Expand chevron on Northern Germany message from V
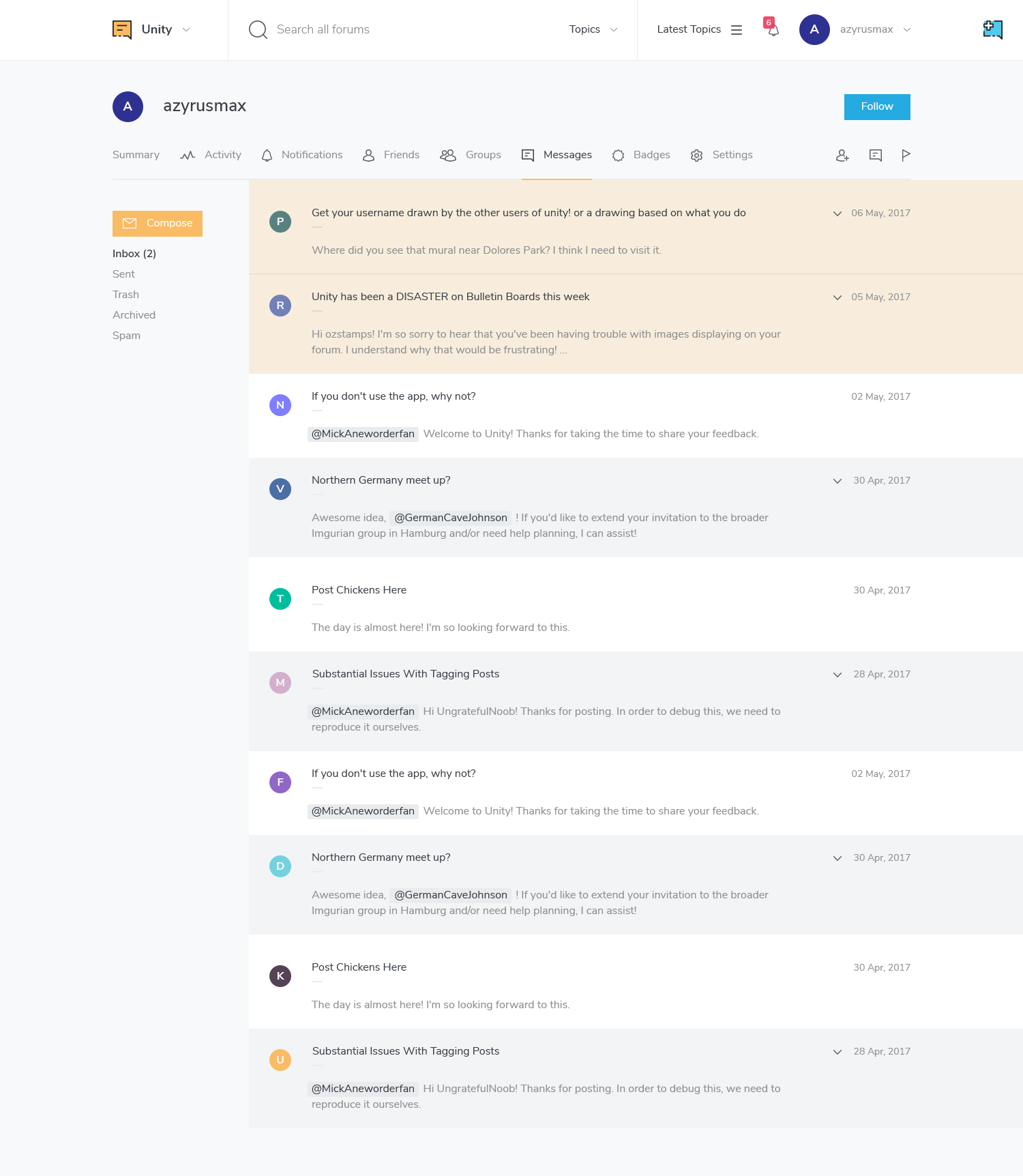The width and height of the screenshot is (1023, 1176). coord(837,481)
